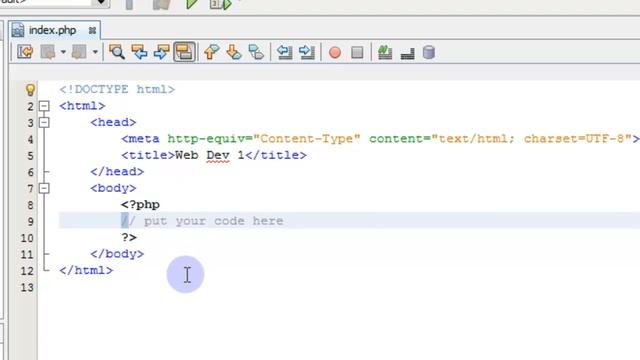The width and height of the screenshot is (640, 360).
Task: Click the ?> closing PHP tag
Action: click(129, 237)
